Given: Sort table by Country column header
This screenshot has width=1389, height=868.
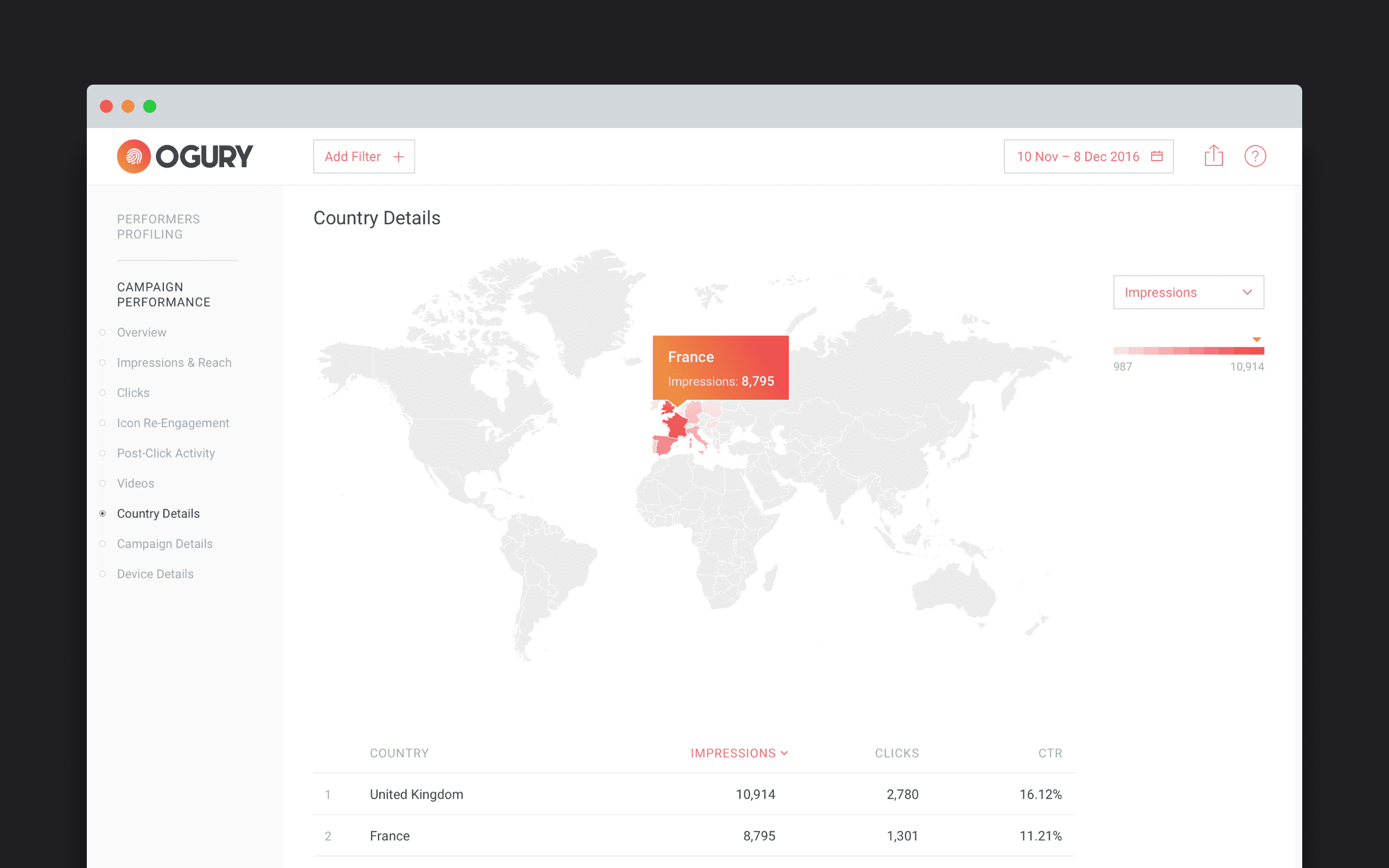Looking at the screenshot, I should point(399,753).
